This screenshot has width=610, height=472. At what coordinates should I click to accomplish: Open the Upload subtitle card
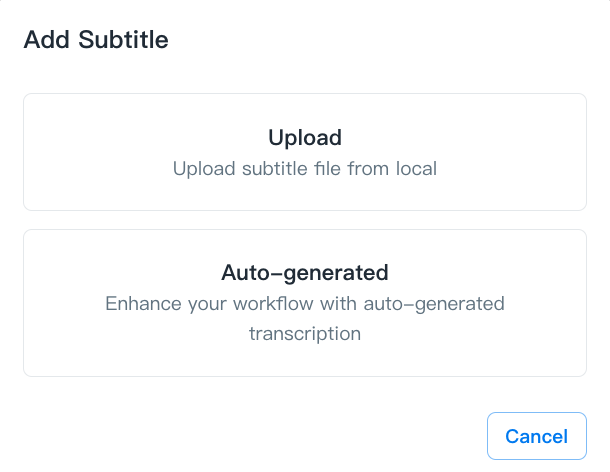click(x=304, y=152)
